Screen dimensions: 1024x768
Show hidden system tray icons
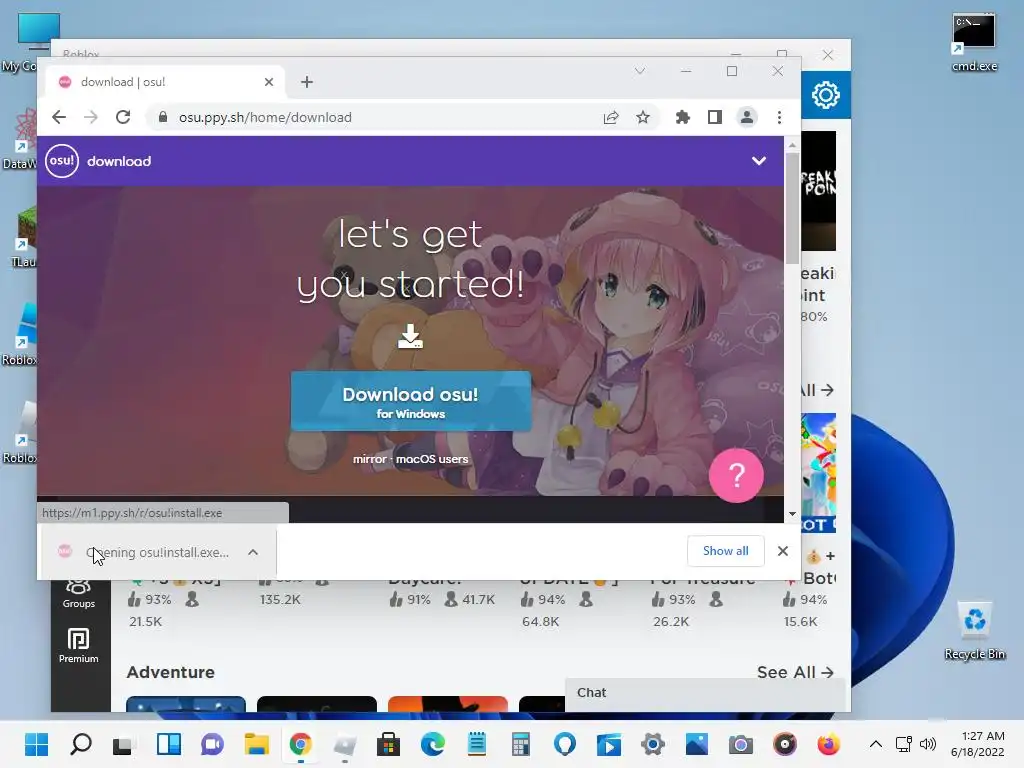click(876, 744)
